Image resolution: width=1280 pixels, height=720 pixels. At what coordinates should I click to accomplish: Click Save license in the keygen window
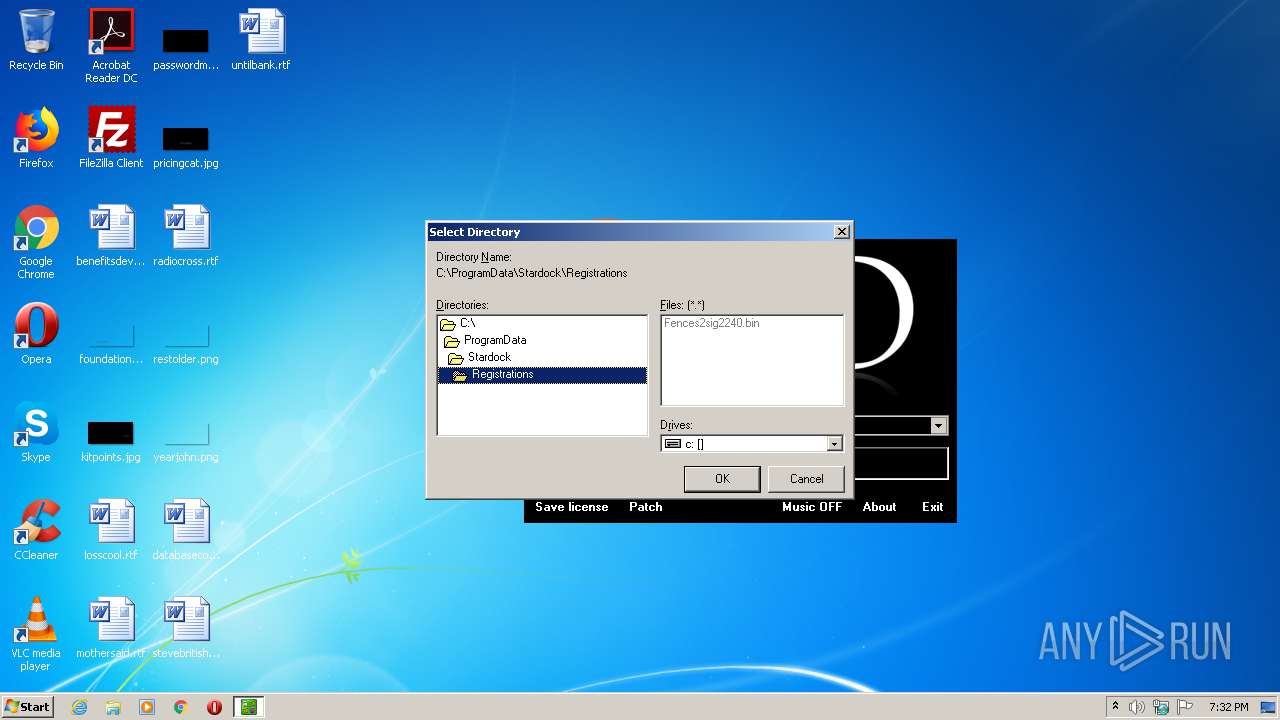pos(571,507)
